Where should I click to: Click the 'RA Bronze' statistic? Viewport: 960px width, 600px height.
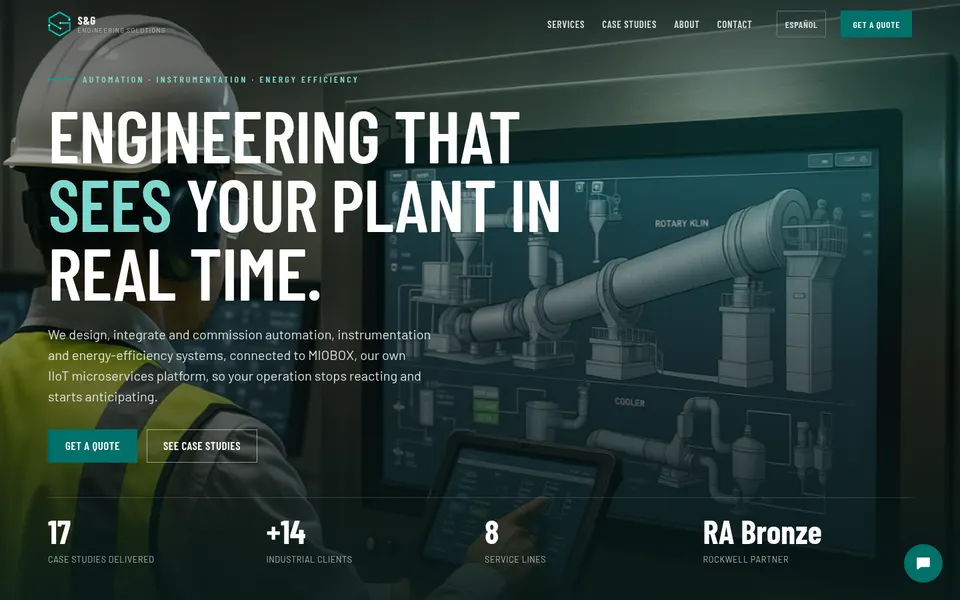point(762,533)
